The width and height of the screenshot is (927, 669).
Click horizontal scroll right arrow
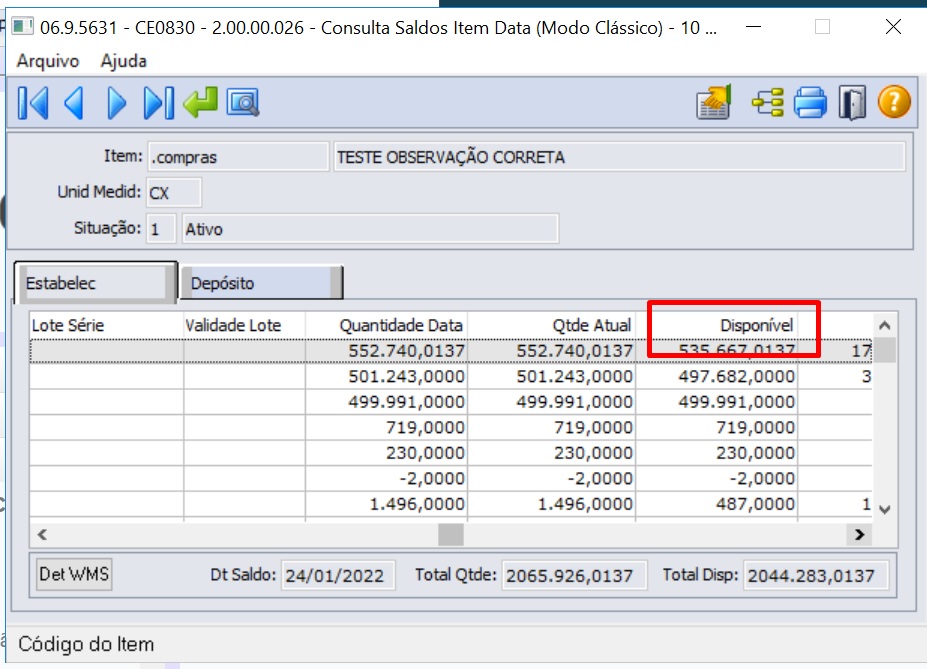tap(860, 534)
